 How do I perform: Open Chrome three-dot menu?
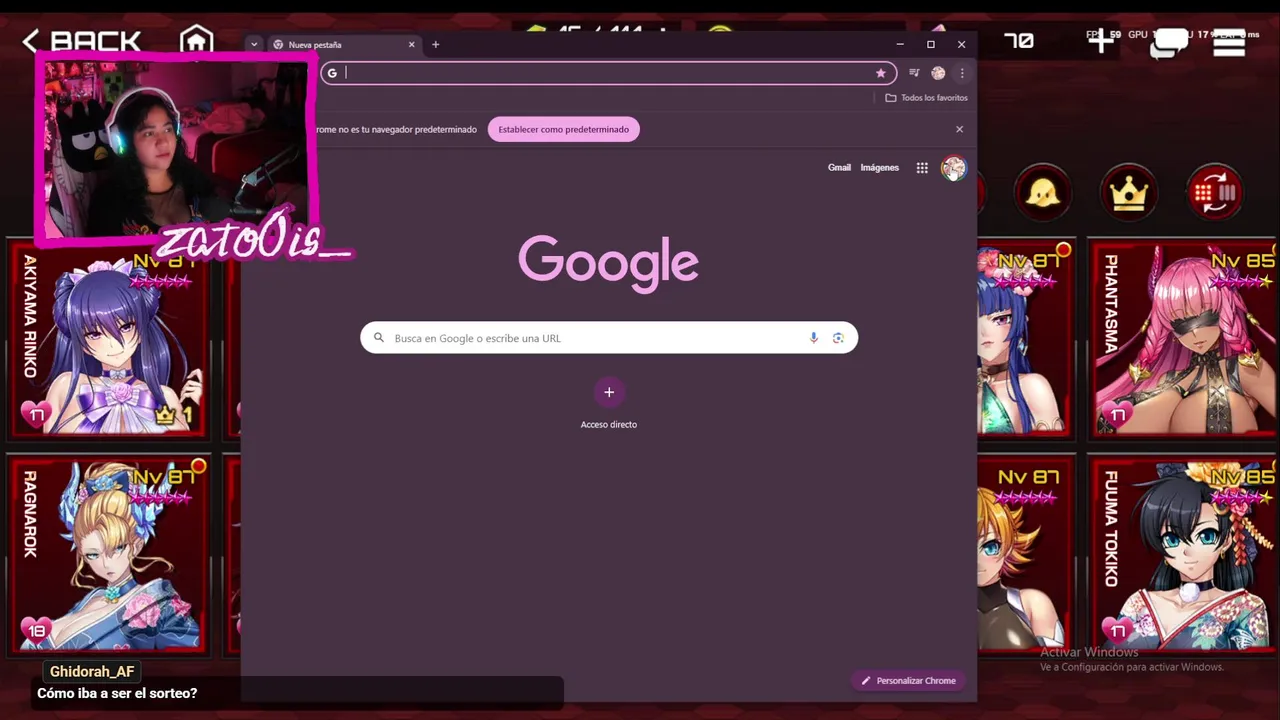coord(962,73)
